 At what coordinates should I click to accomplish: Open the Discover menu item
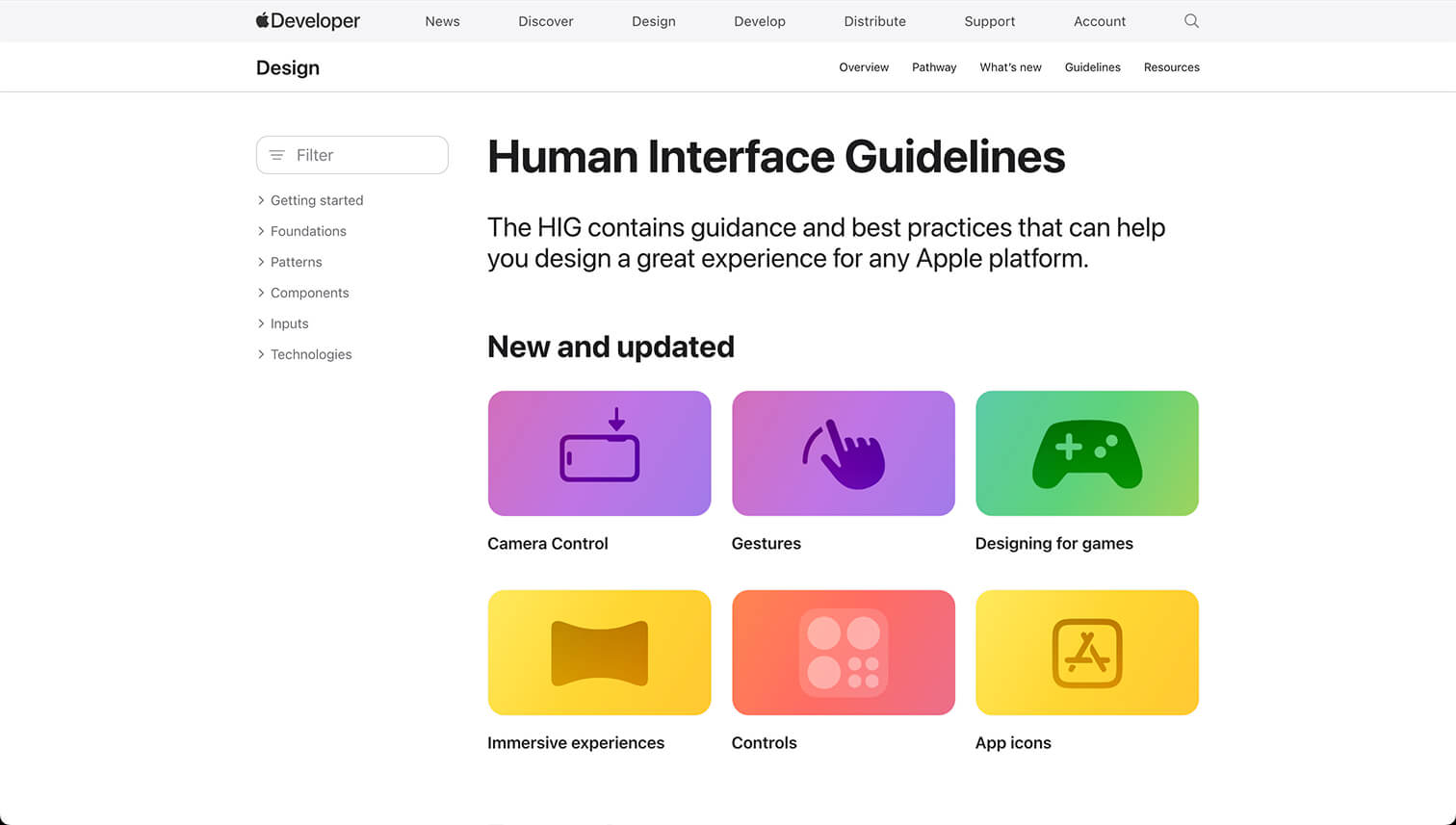pos(545,21)
